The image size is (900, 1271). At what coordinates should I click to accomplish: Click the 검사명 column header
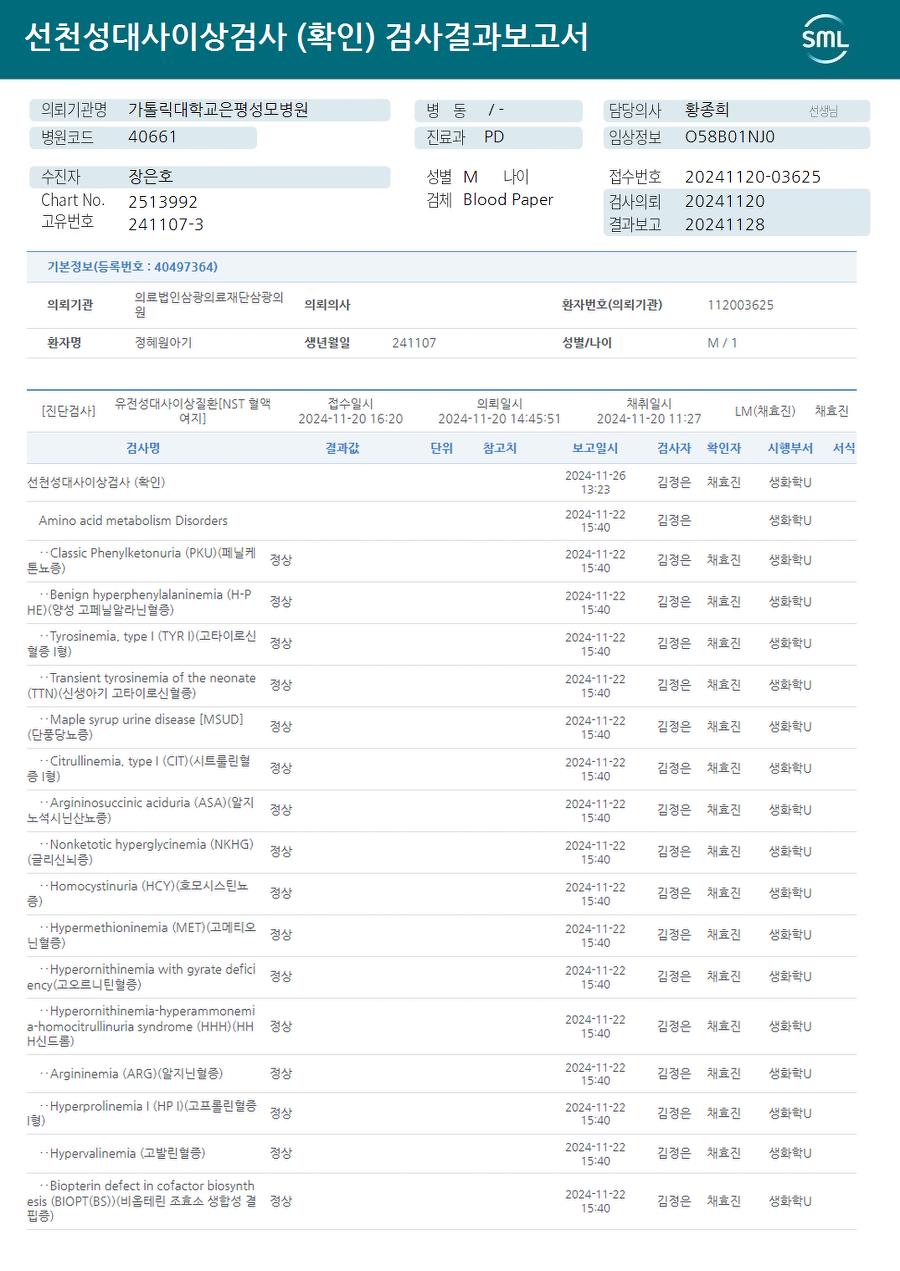tap(143, 448)
